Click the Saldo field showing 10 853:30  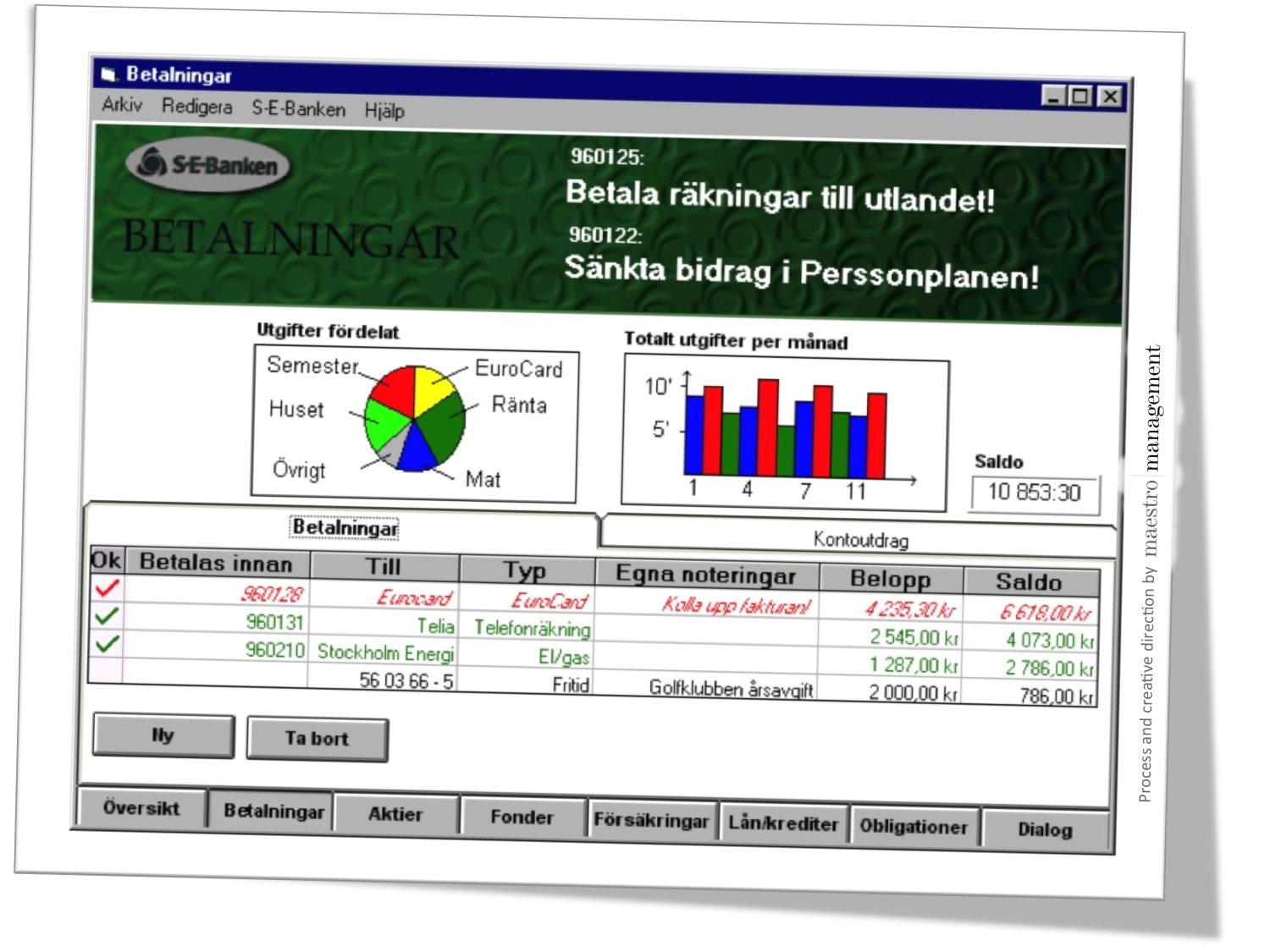tap(1035, 493)
